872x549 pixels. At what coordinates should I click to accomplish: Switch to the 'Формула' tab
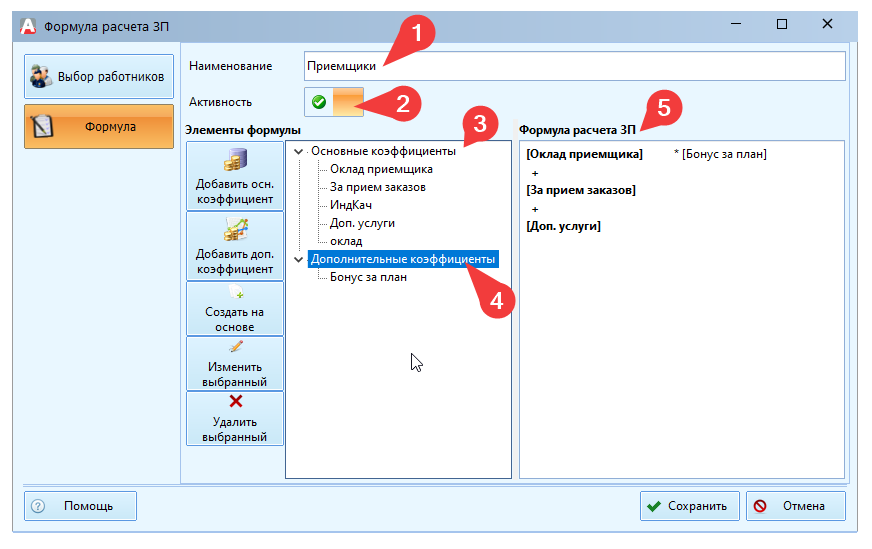coord(98,127)
